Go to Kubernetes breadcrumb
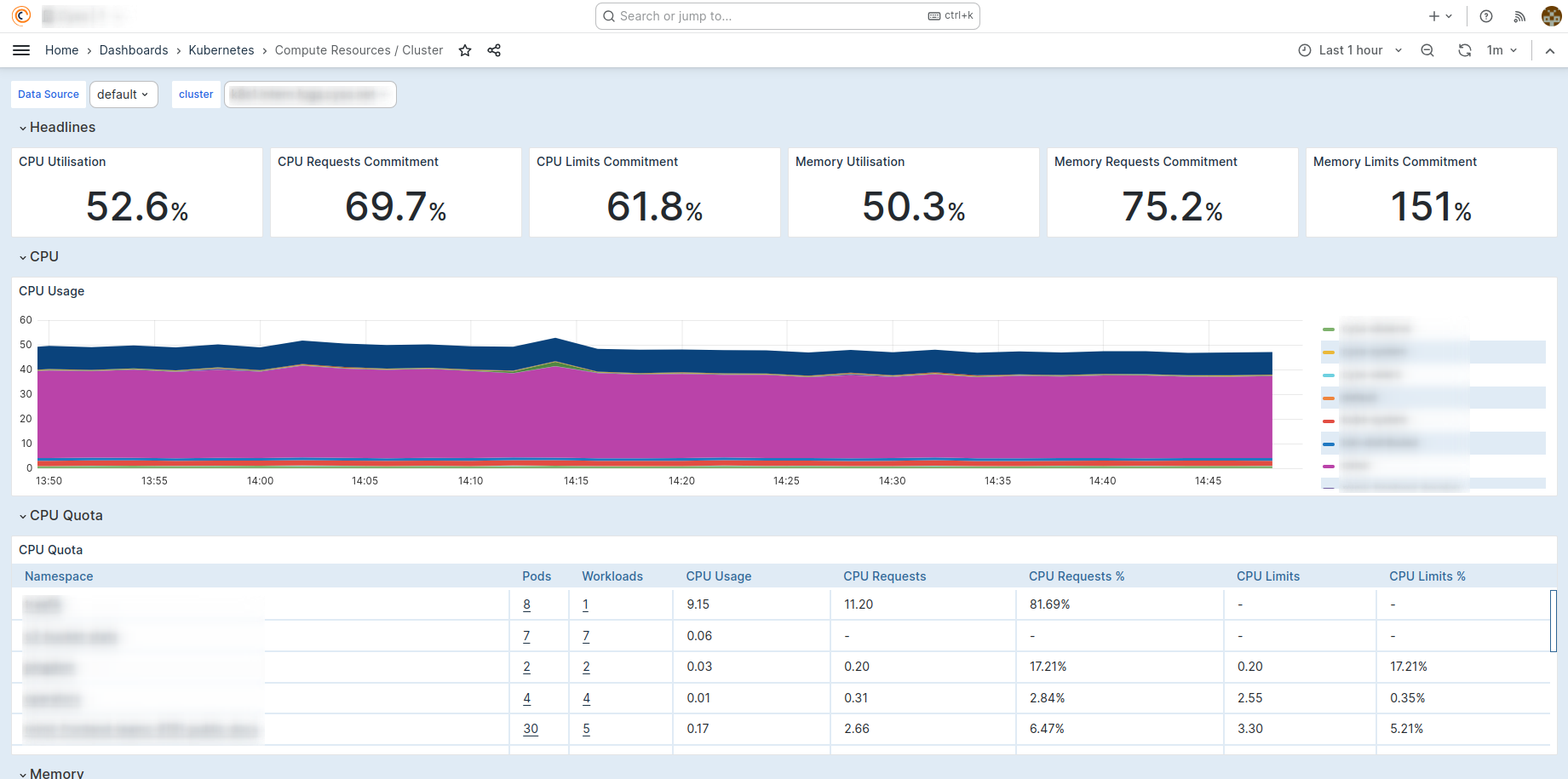 (221, 50)
